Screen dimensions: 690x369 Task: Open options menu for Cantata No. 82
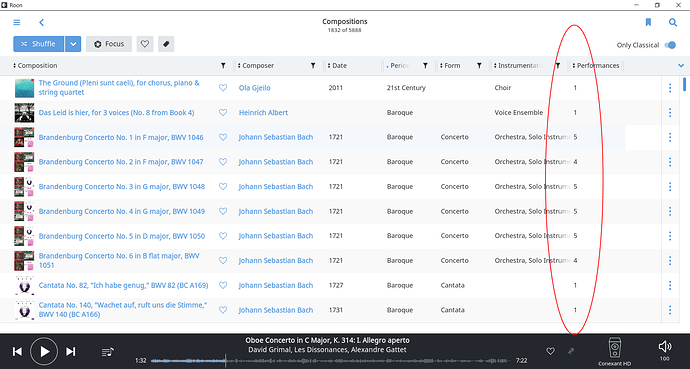(670, 285)
